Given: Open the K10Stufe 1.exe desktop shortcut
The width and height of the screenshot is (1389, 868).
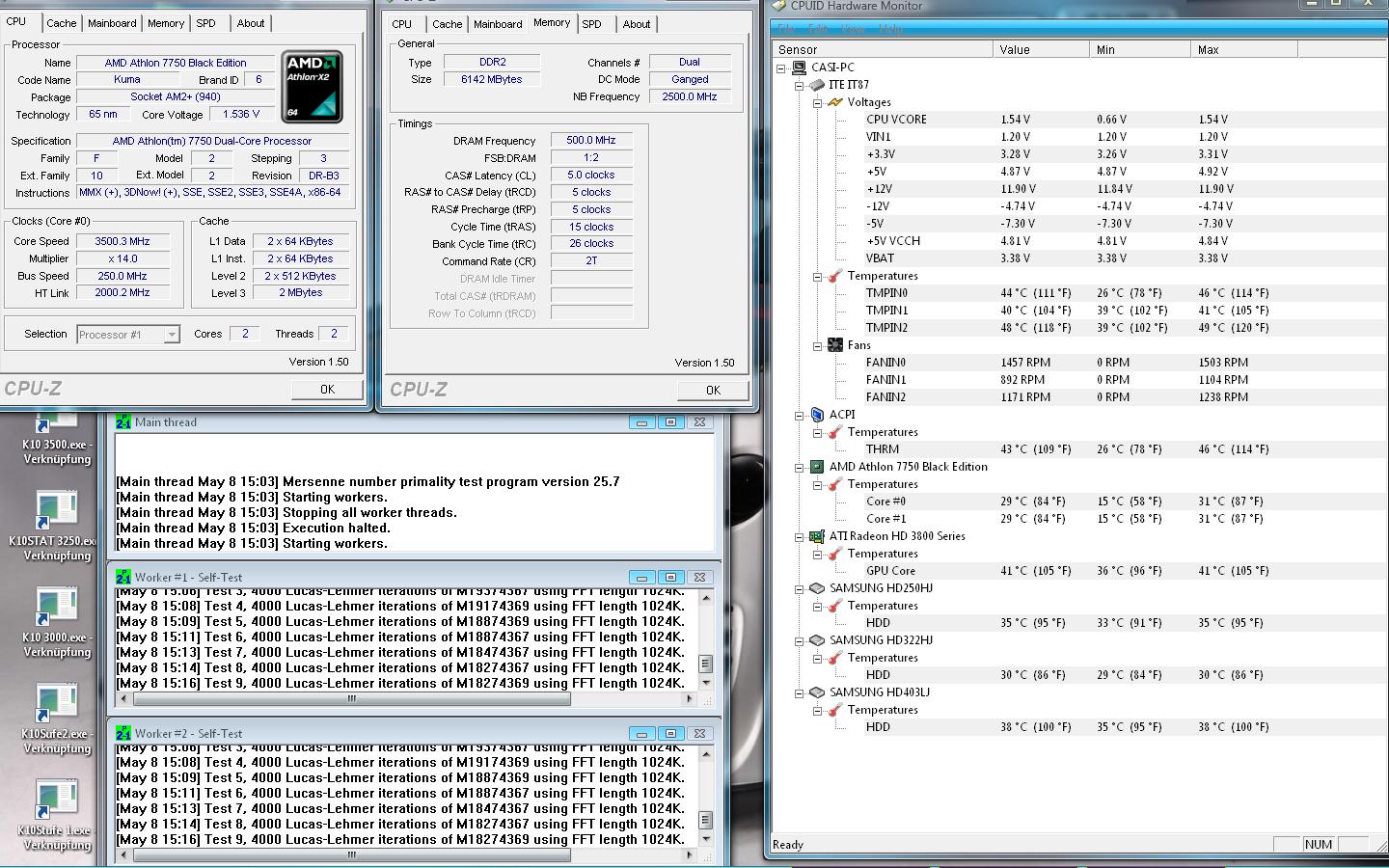Looking at the screenshot, I should 56,816.
